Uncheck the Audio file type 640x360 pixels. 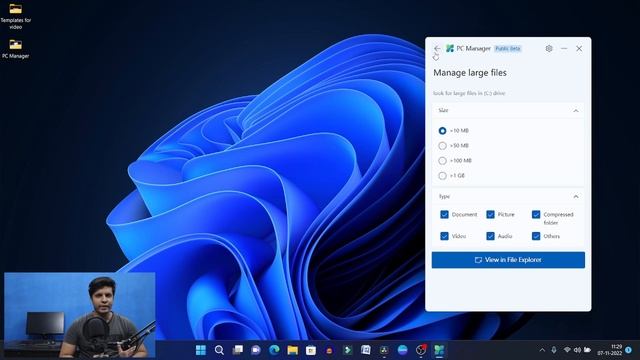click(491, 236)
